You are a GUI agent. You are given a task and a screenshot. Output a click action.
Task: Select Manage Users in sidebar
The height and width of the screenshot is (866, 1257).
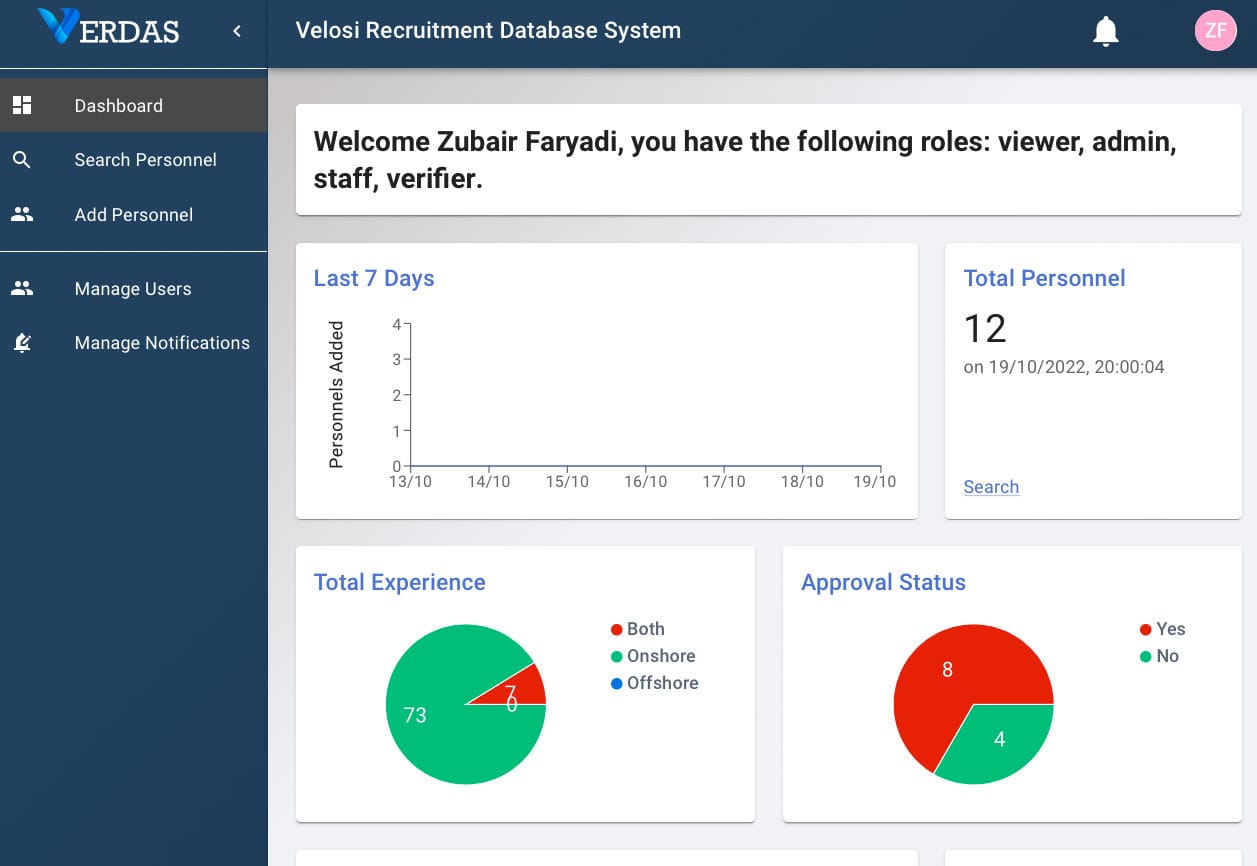click(x=134, y=288)
